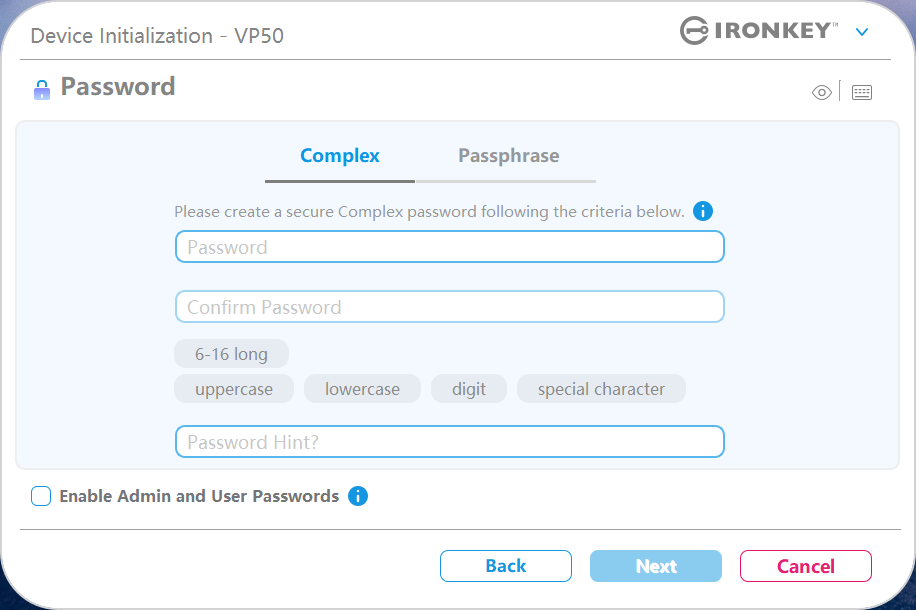Select the Complex tab
Image resolution: width=916 pixels, height=610 pixels.
(340, 156)
